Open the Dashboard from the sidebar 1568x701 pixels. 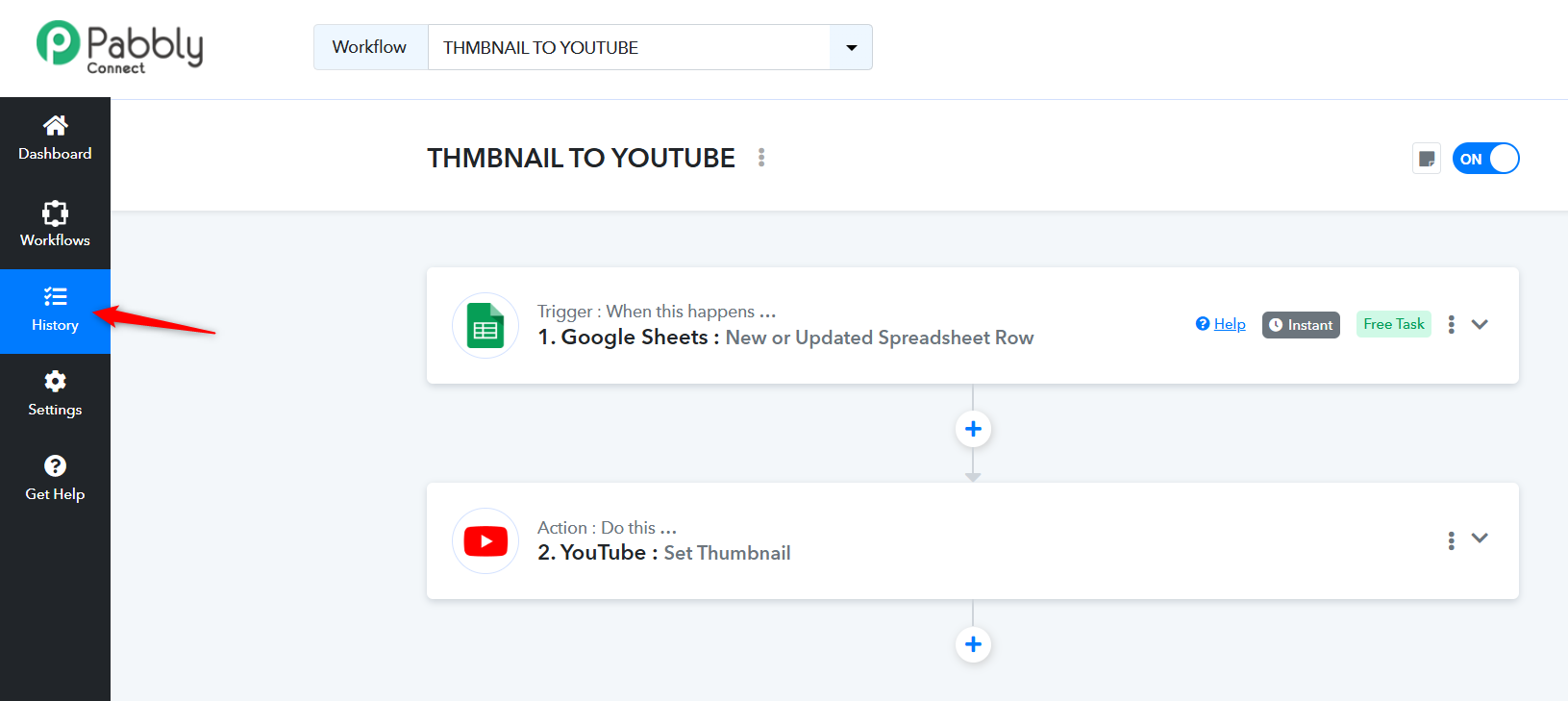55,138
